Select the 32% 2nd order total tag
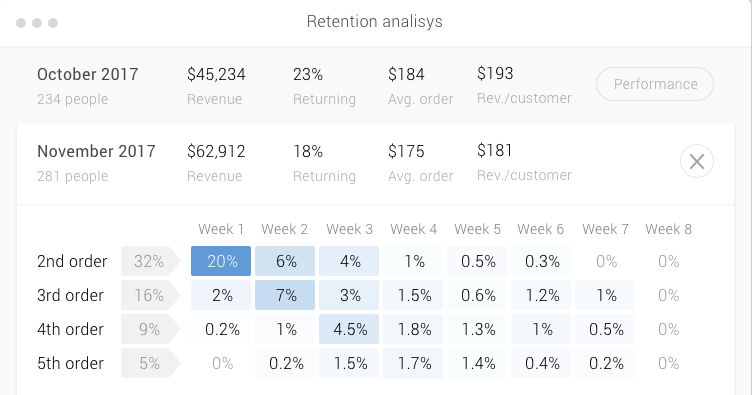Viewport: 752px width, 395px height. pyautogui.click(x=150, y=261)
